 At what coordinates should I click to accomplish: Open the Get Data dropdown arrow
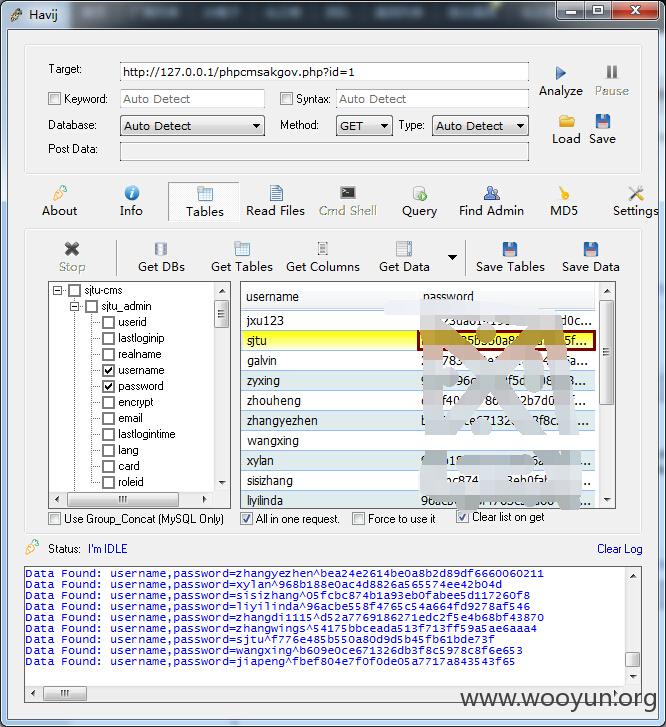pos(452,257)
